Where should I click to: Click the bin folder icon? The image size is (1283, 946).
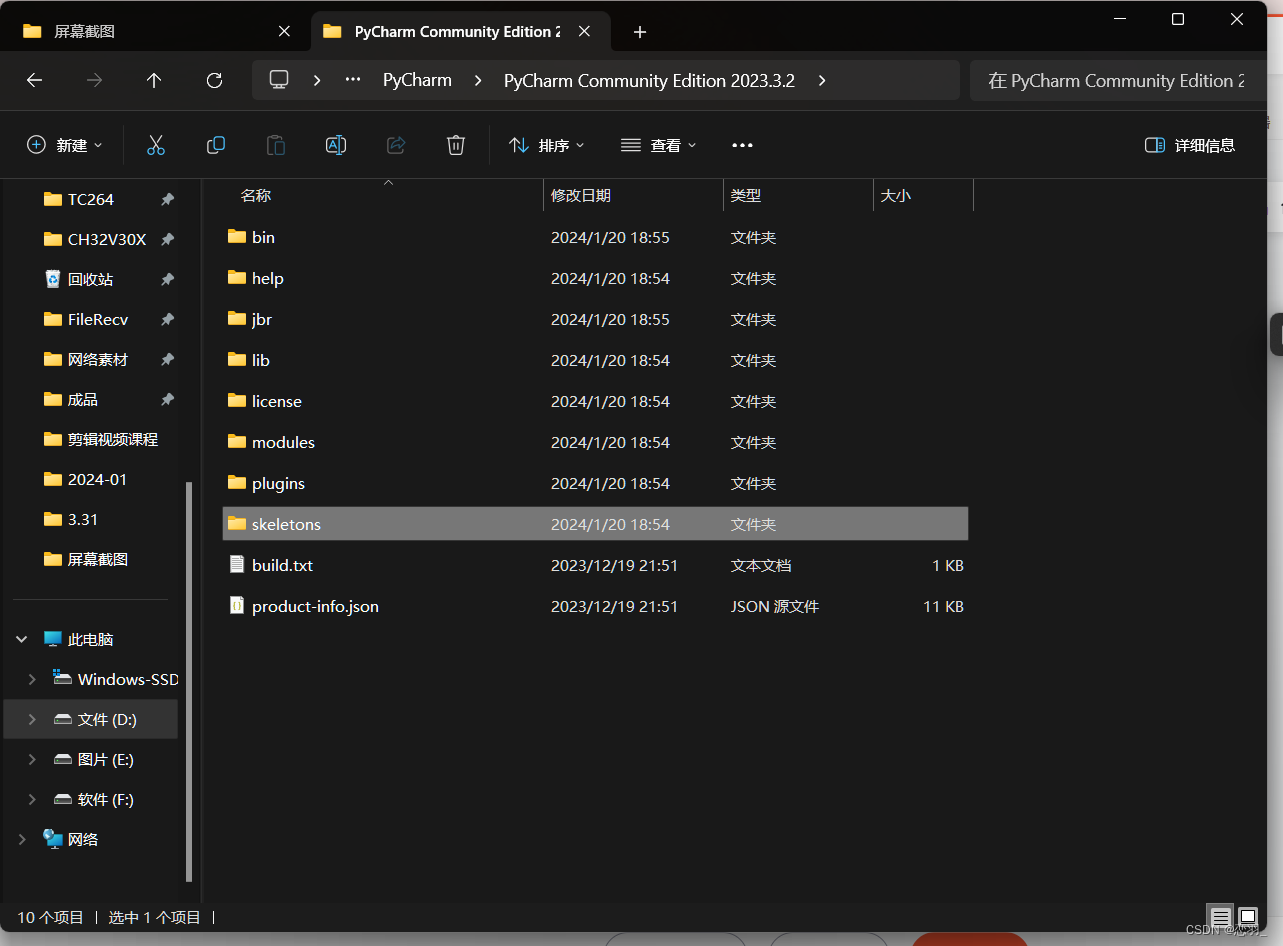point(237,237)
